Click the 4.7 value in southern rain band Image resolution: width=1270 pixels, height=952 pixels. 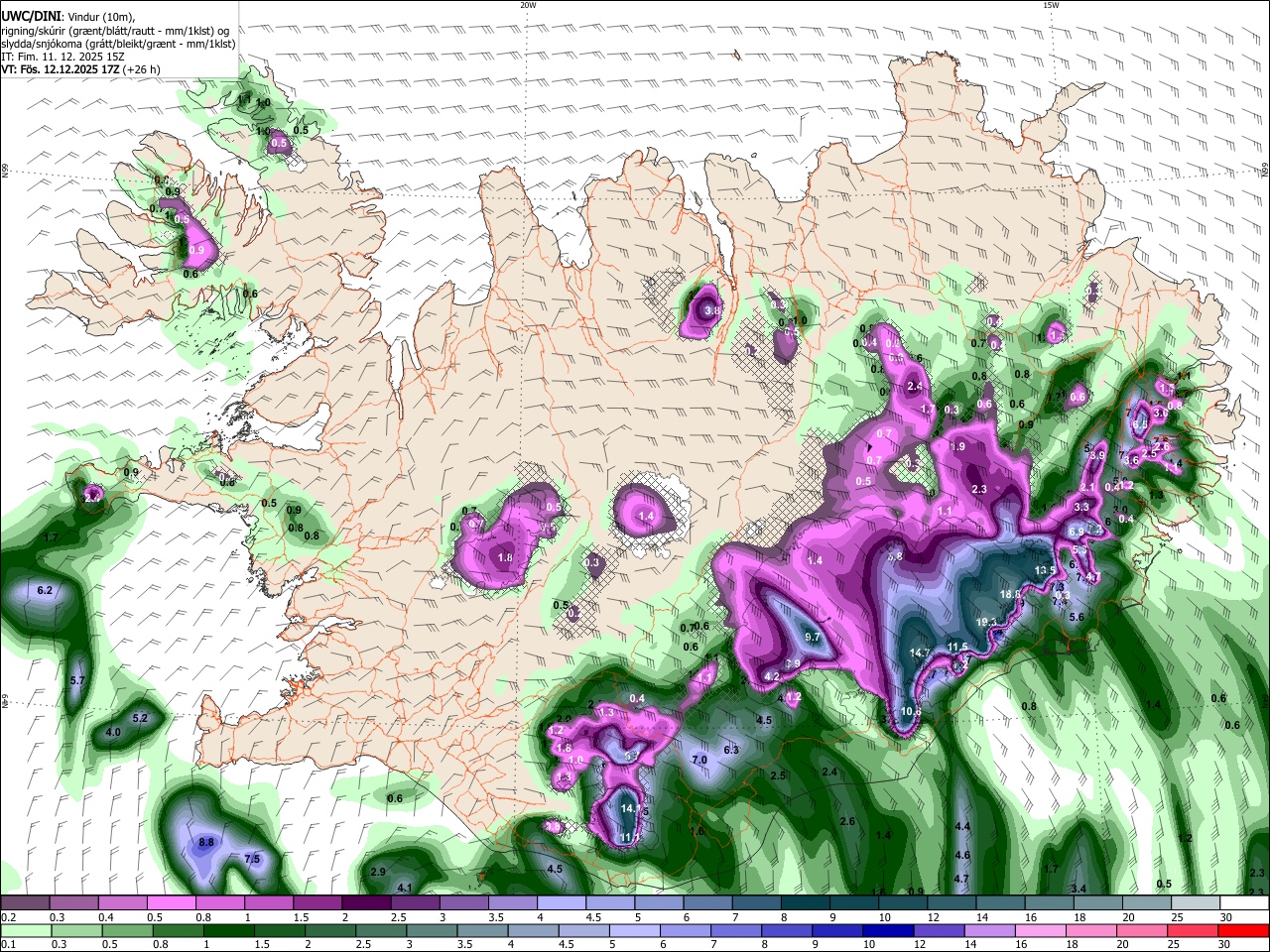[961, 879]
